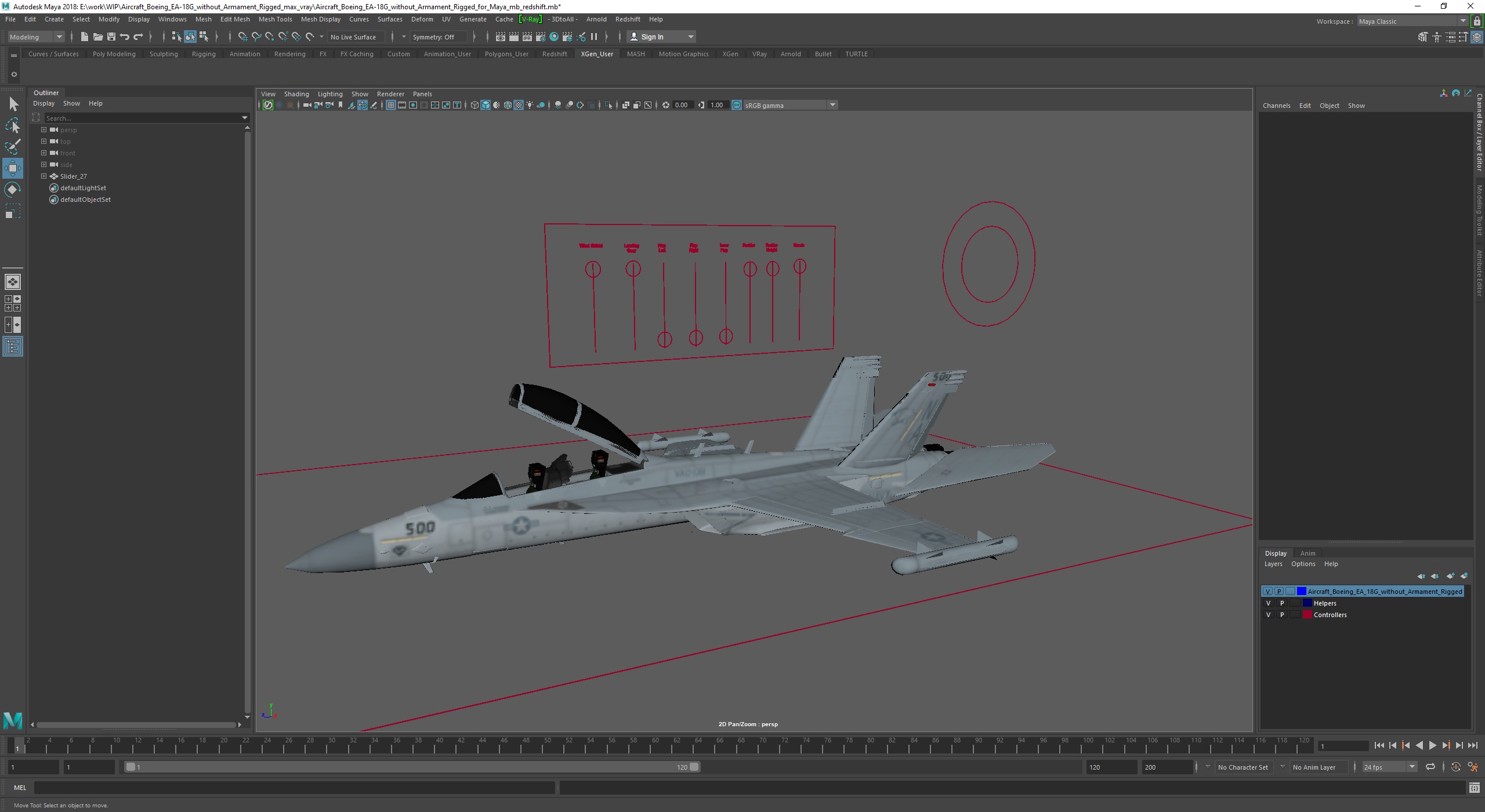Switch to Anim tab in layer editor

(1307, 553)
